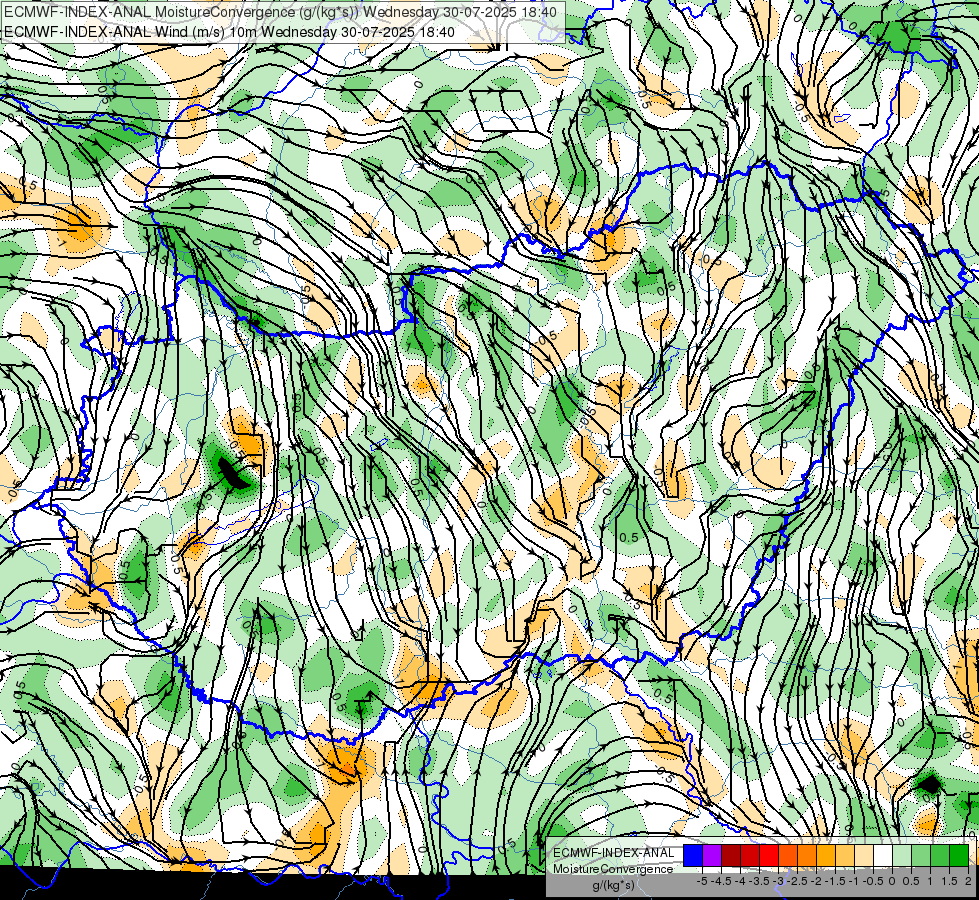Click the bright red swatch between -3.5 and -3

769,856
